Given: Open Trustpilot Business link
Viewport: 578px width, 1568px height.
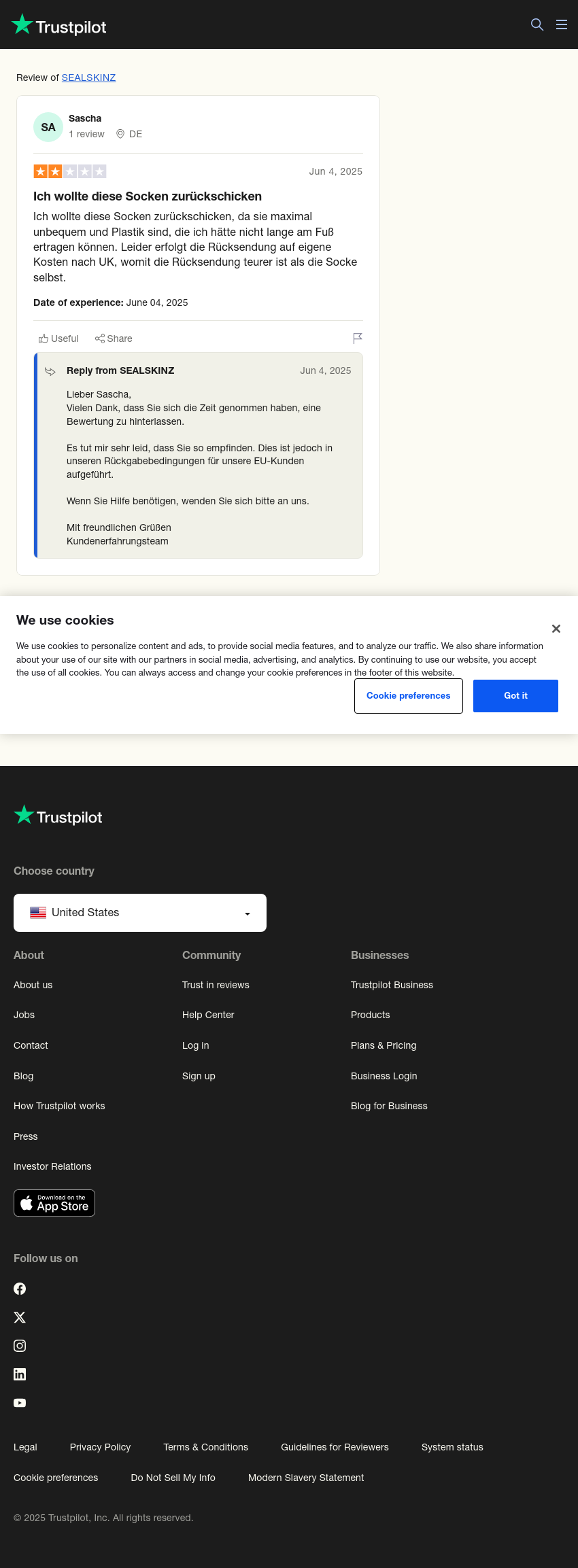Looking at the screenshot, I should (x=392, y=985).
